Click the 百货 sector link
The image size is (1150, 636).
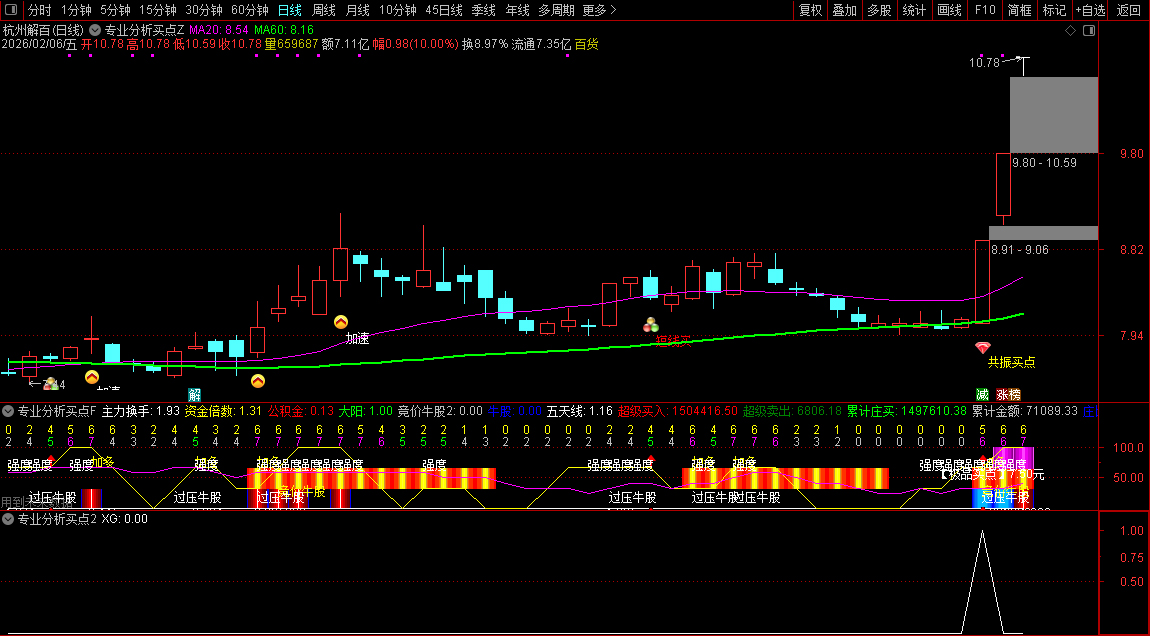click(587, 44)
